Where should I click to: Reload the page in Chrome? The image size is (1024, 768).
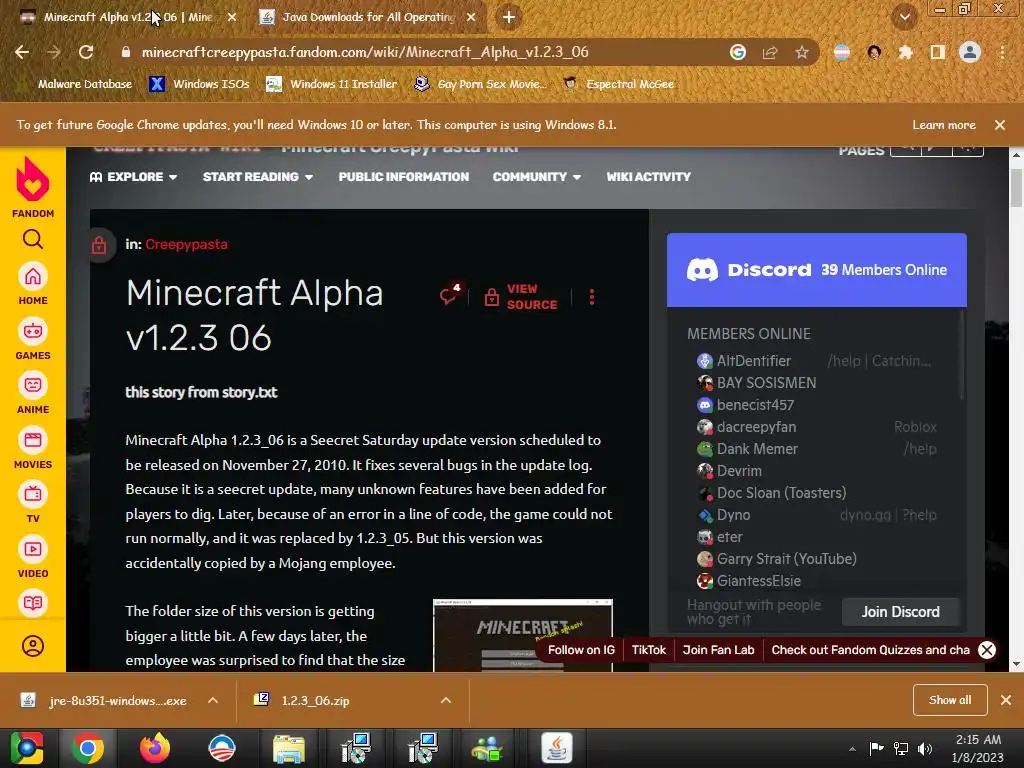pyautogui.click(x=86, y=52)
